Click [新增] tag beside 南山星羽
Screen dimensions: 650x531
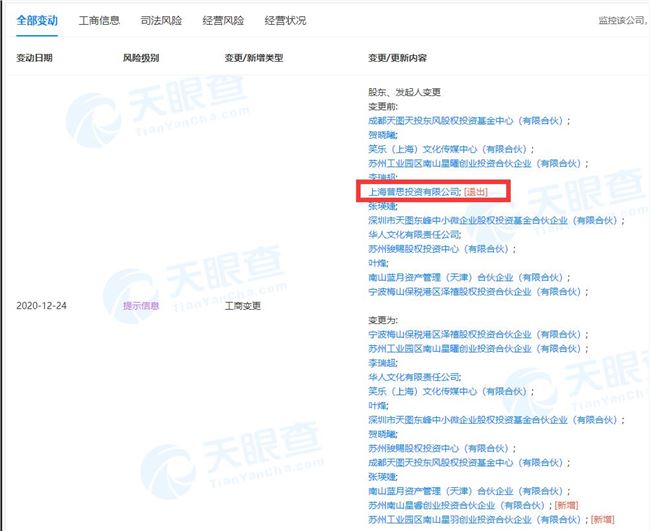click(x=603, y=519)
